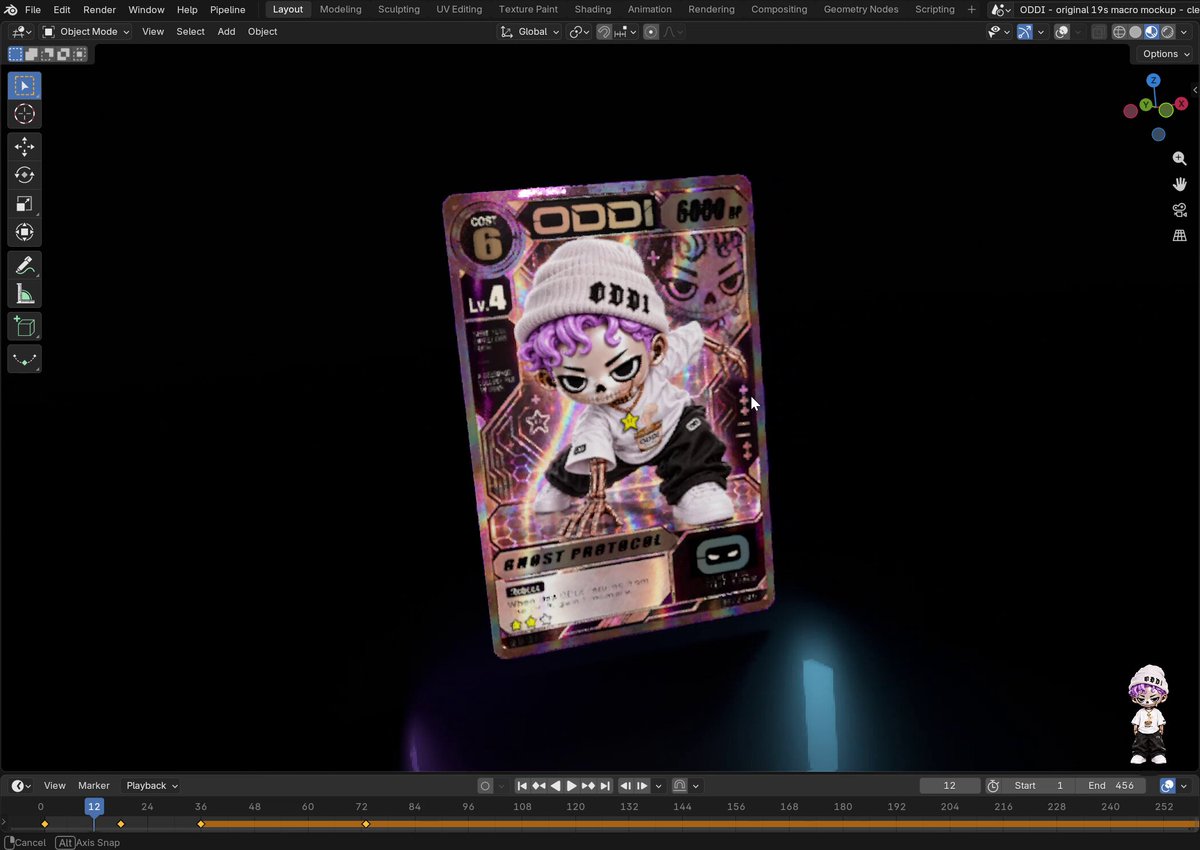Click the camera view icon
1200x850 pixels.
coord(1180,210)
